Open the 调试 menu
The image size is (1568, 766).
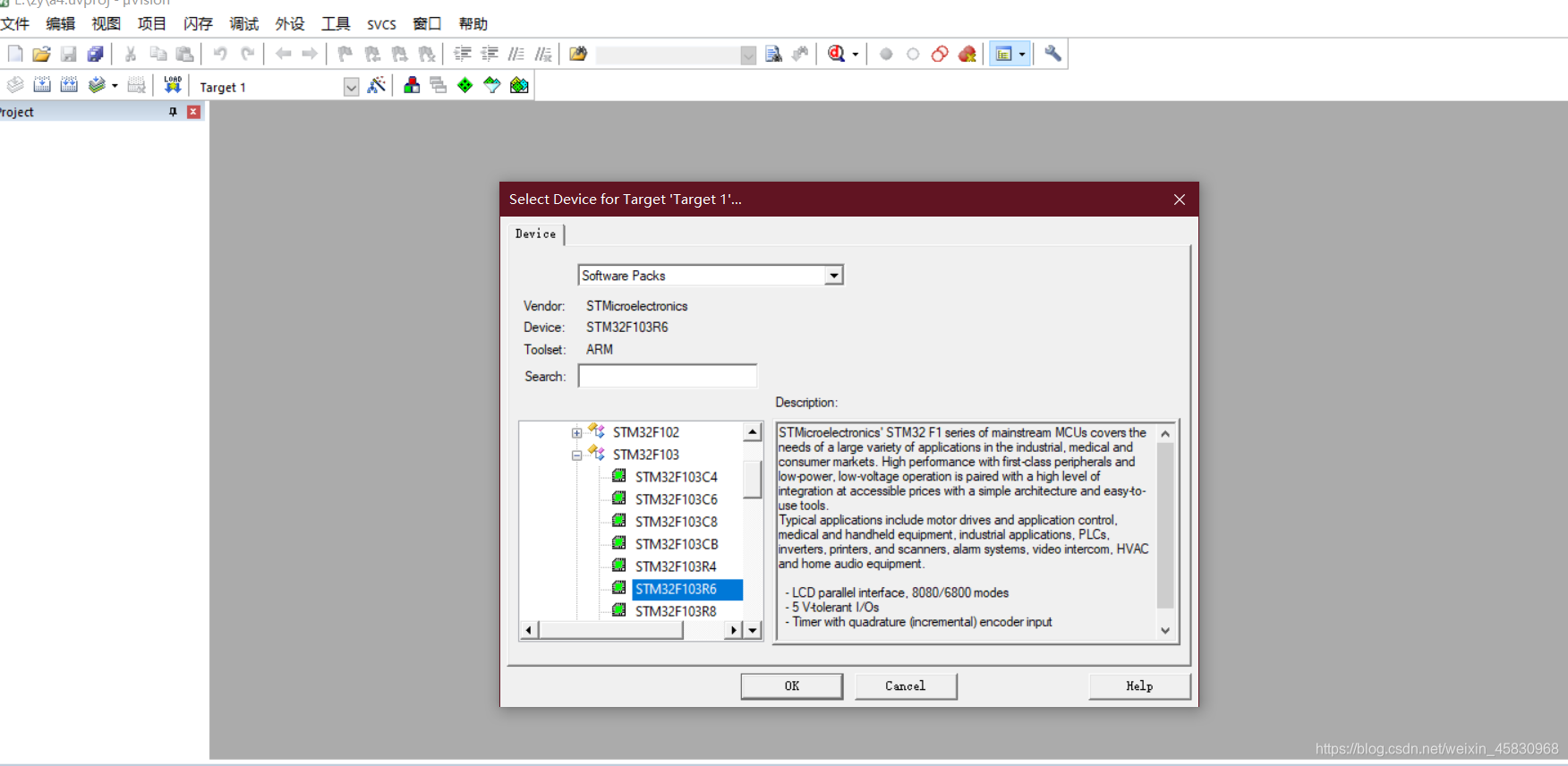click(244, 23)
